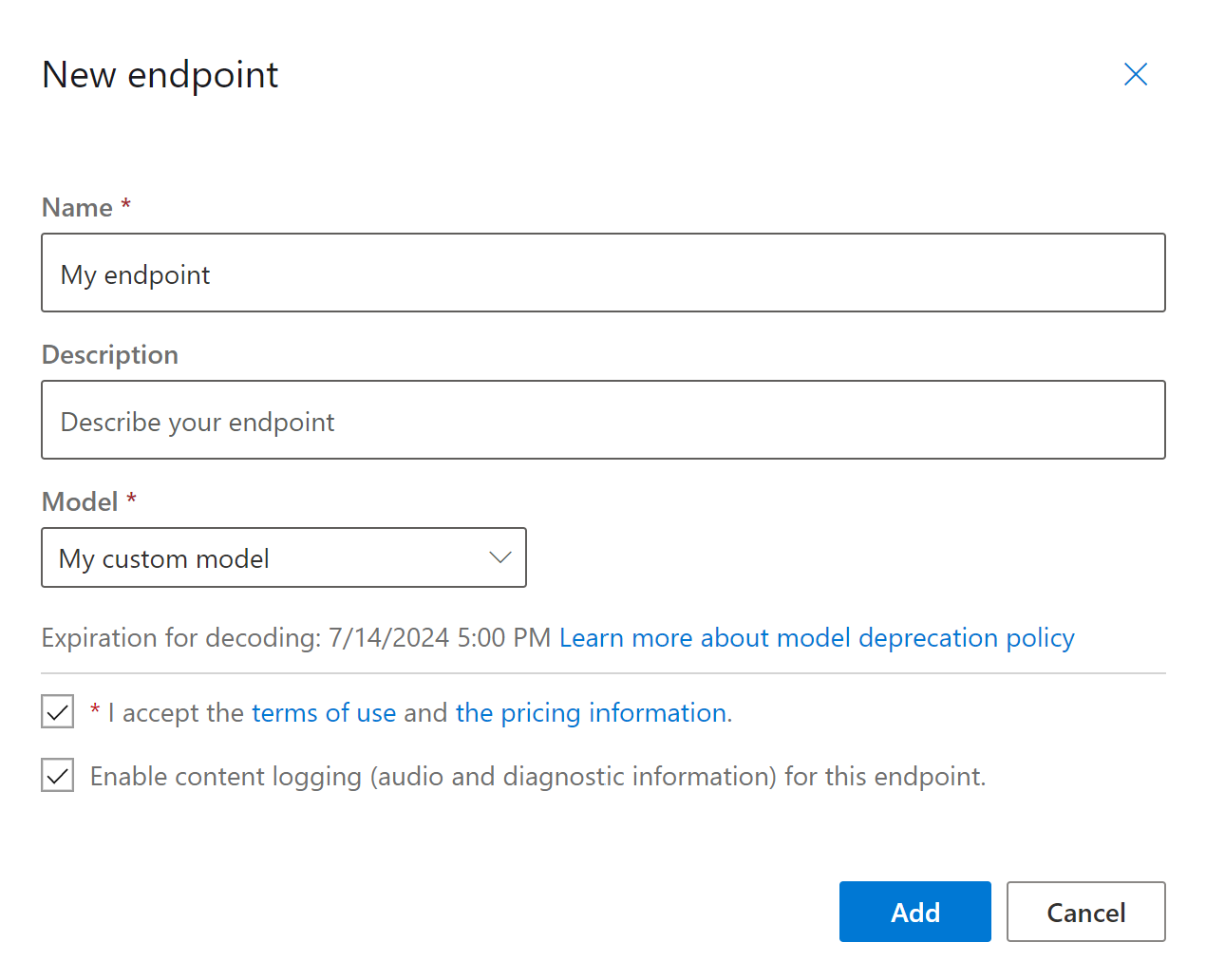Click the Add button
This screenshot has width=1206, height=980.
[914, 912]
